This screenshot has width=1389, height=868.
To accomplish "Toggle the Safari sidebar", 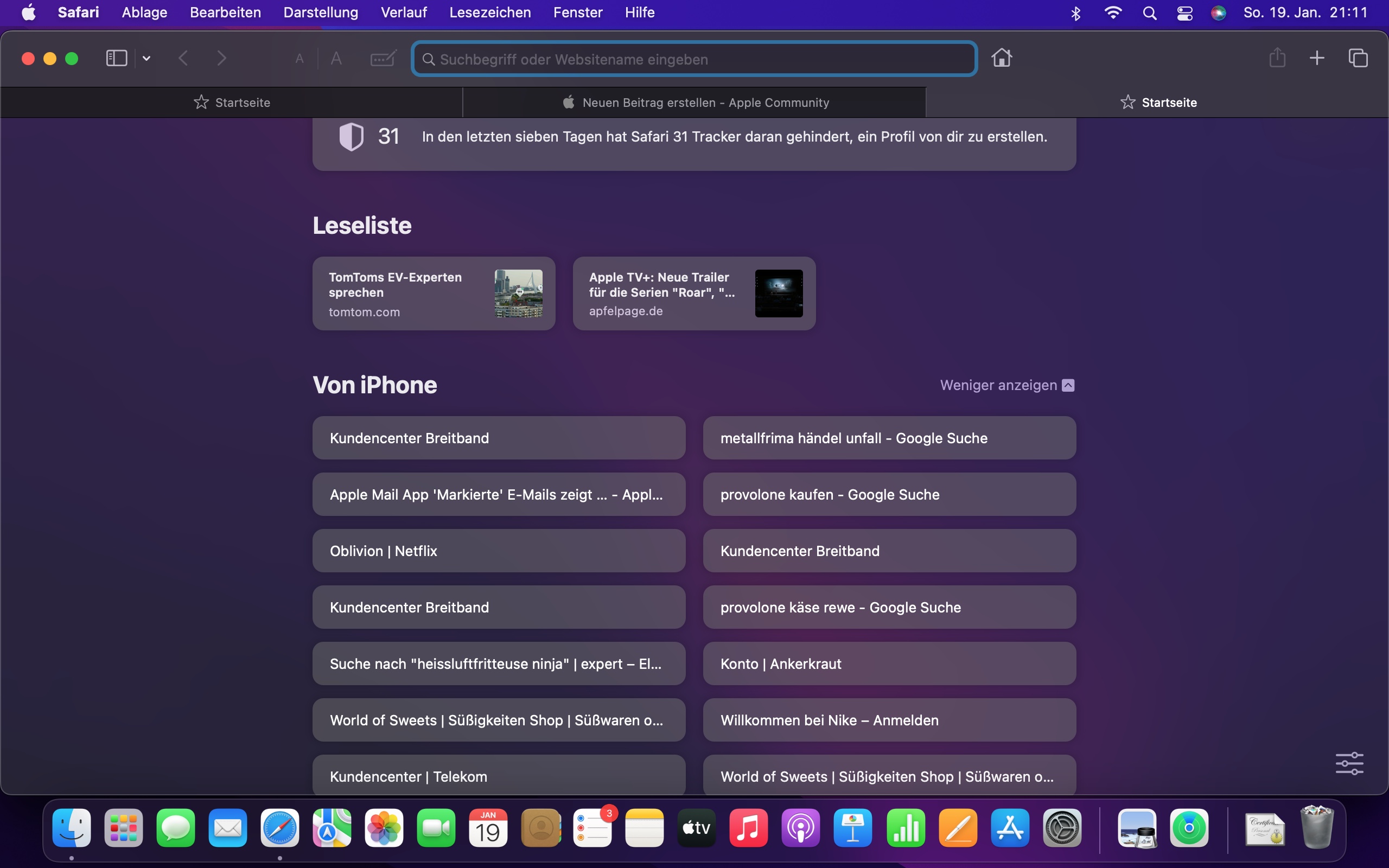I will click(117, 59).
